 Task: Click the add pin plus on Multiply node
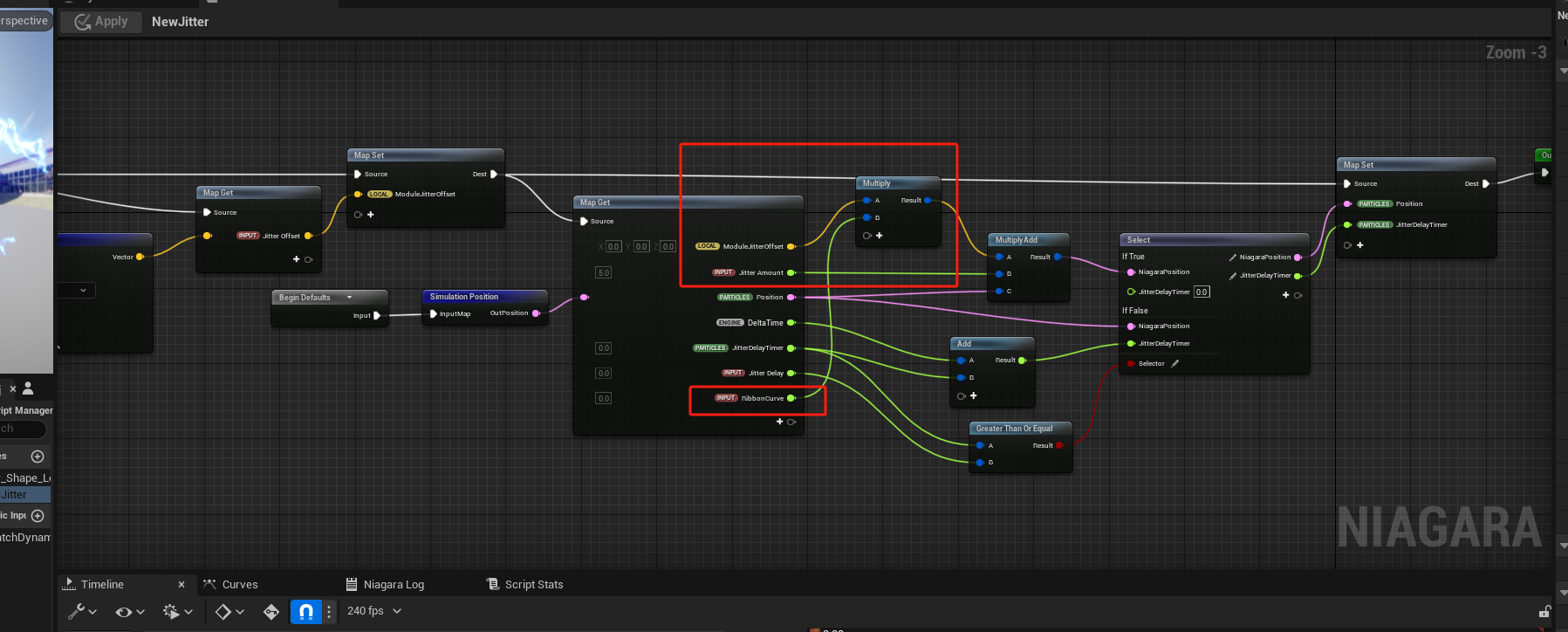879,236
